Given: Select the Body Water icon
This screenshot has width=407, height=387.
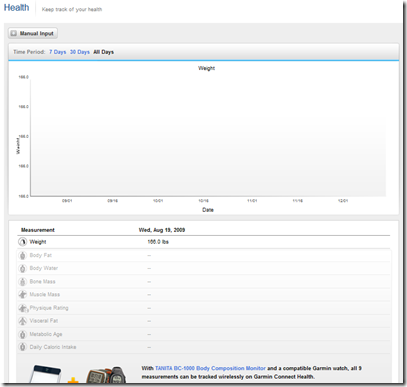Looking at the screenshot, I should click(22, 269).
